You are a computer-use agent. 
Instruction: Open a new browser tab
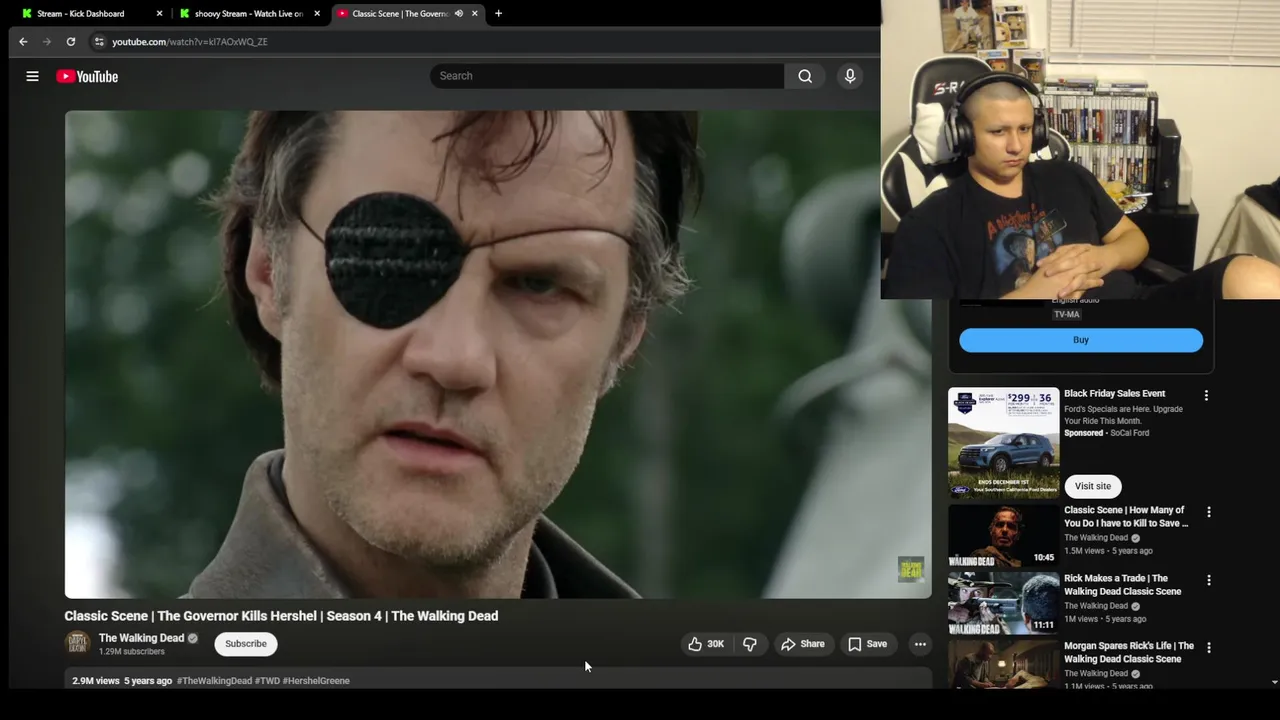pyautogui.click(x=498, y=14)
